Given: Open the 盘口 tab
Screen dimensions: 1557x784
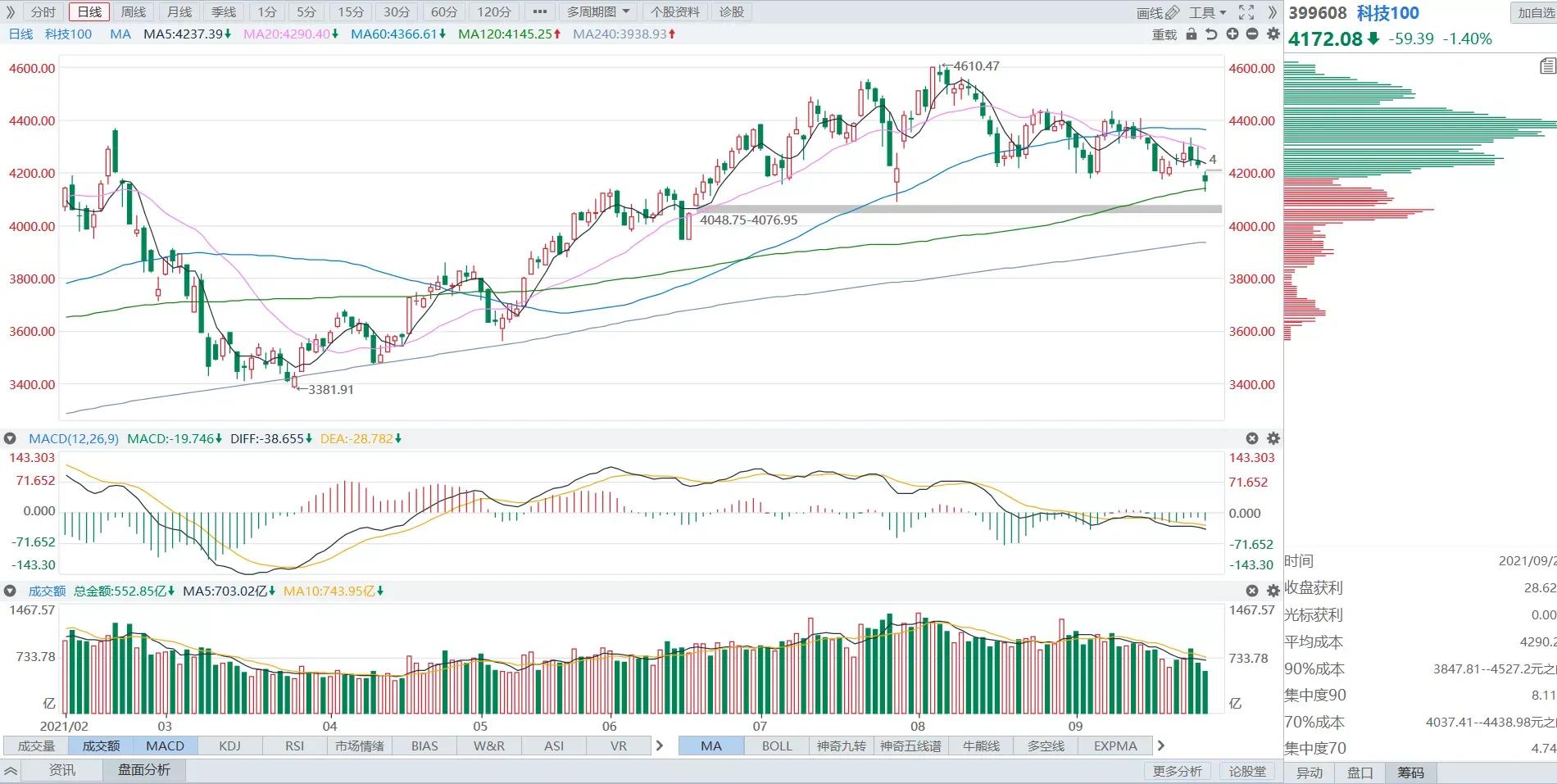Looking at the screenshot, I should tap(1360, 773).
